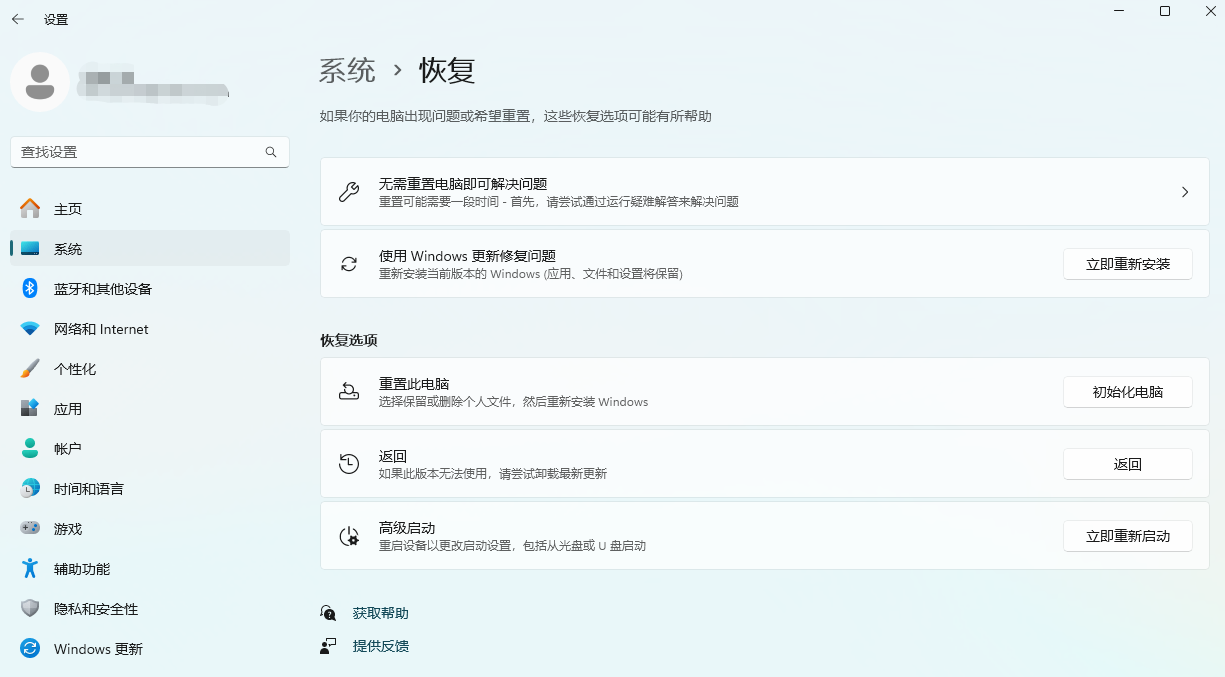
Task: Click the 高级启动 power gear icon
Action: (x=349, y=536)
